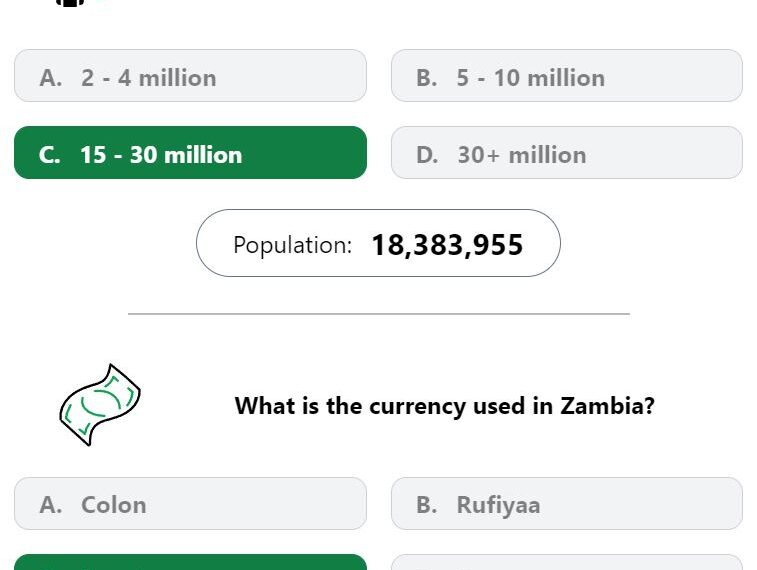757x570 pixels.
Task: Click the partially visible icon at top left
Action: (x=70, y=3)
